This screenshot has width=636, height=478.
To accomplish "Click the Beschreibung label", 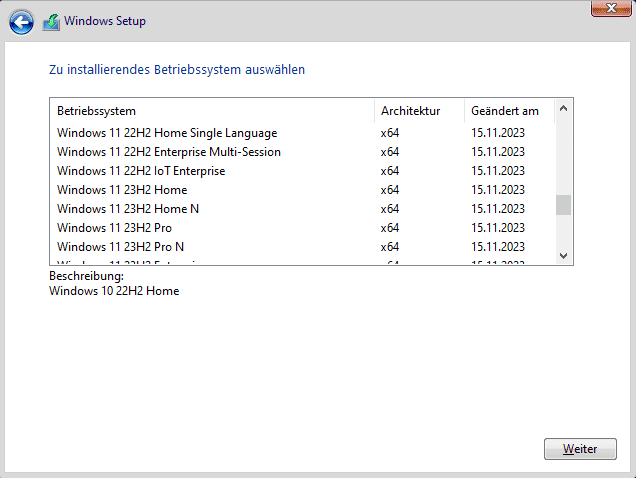I will [x=86, y=276].
